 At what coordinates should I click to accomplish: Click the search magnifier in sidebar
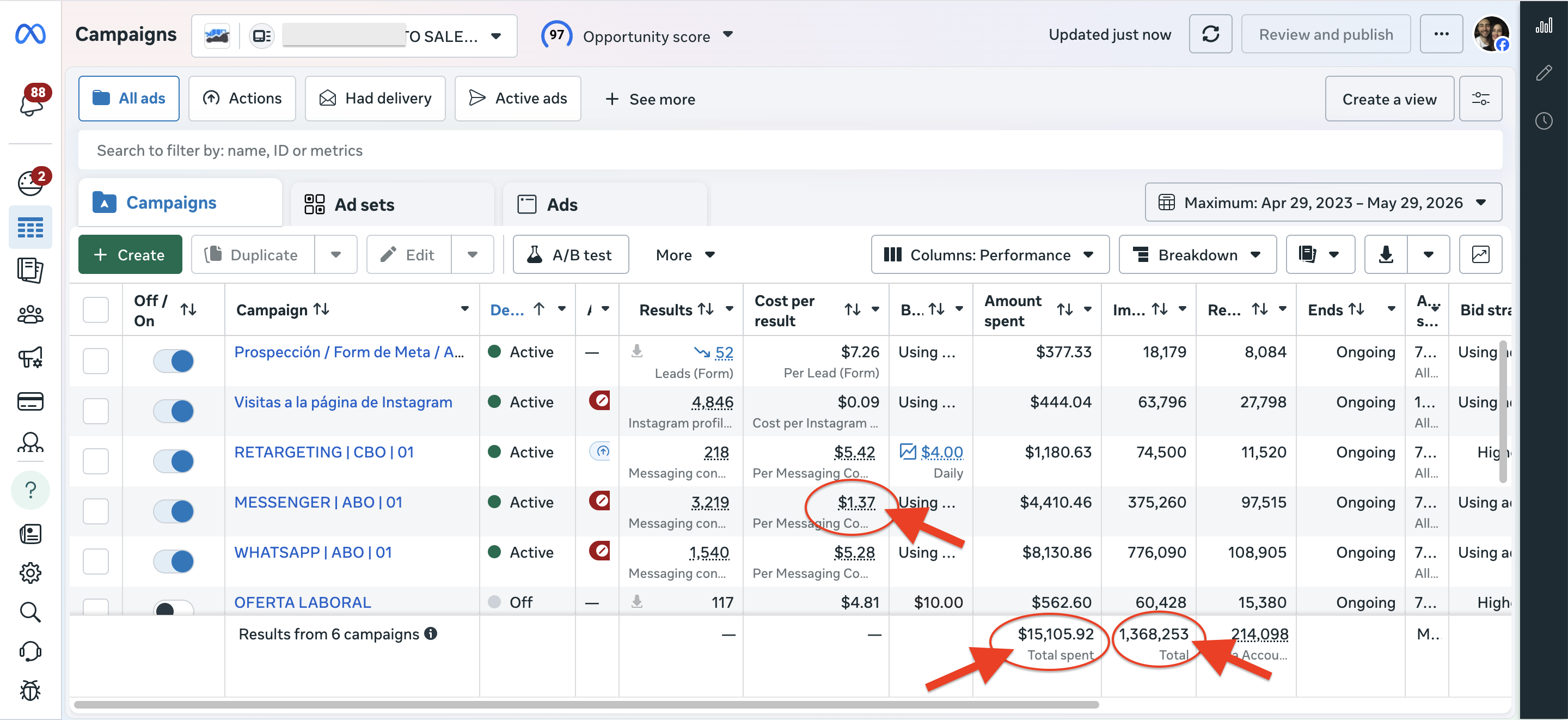coord(30,612)
